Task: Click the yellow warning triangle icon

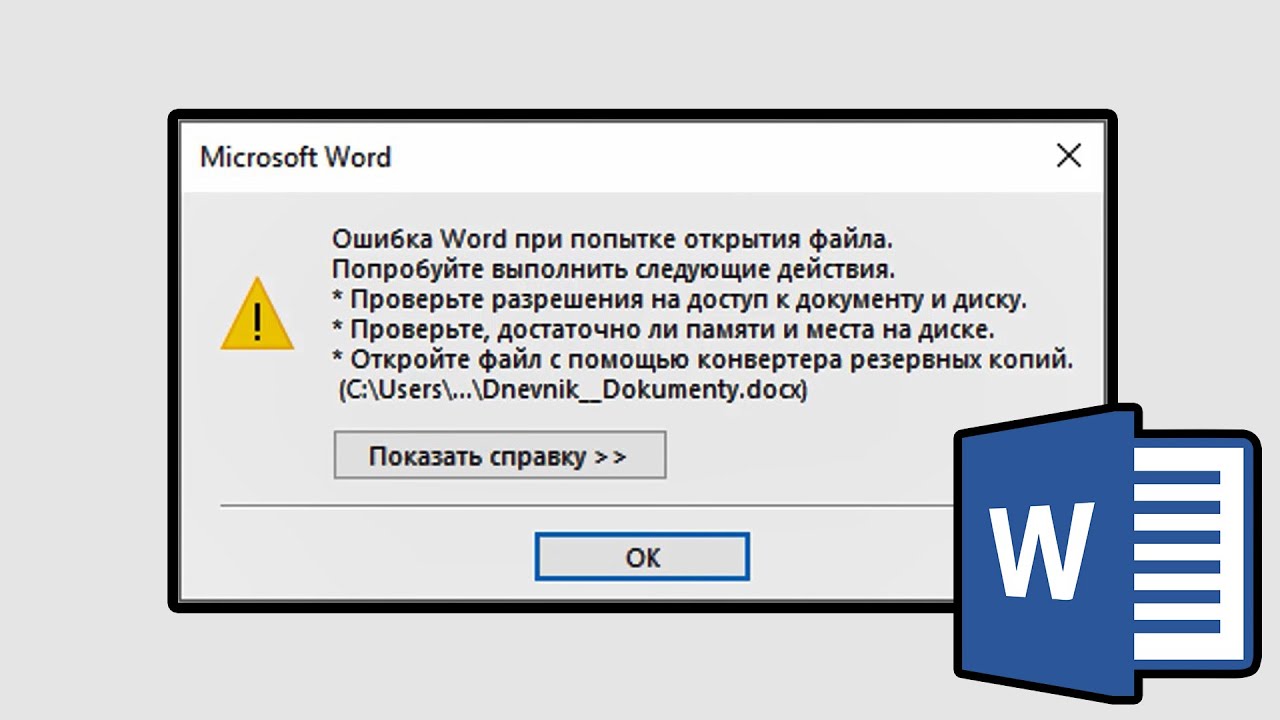Action: click(x=257, y=314)
